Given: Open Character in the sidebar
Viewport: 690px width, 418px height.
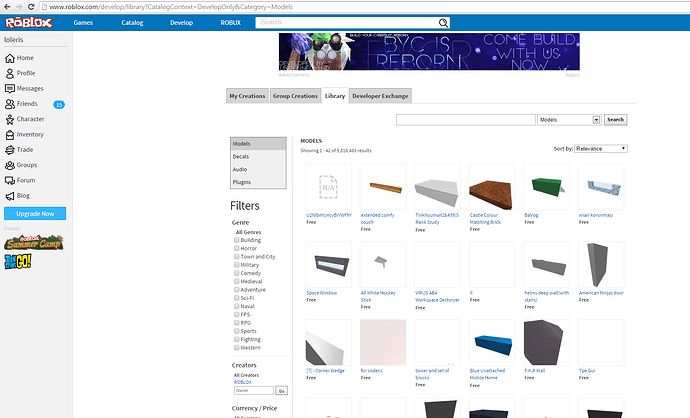Looking at the screenshot, I should (25, 119).
